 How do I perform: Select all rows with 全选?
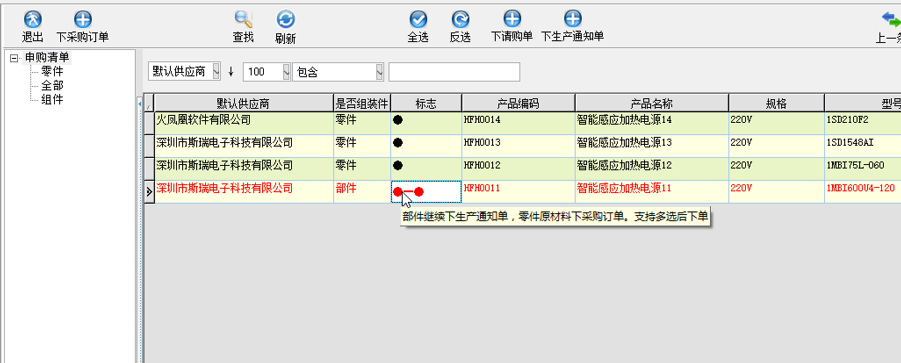tap(418, 20)
